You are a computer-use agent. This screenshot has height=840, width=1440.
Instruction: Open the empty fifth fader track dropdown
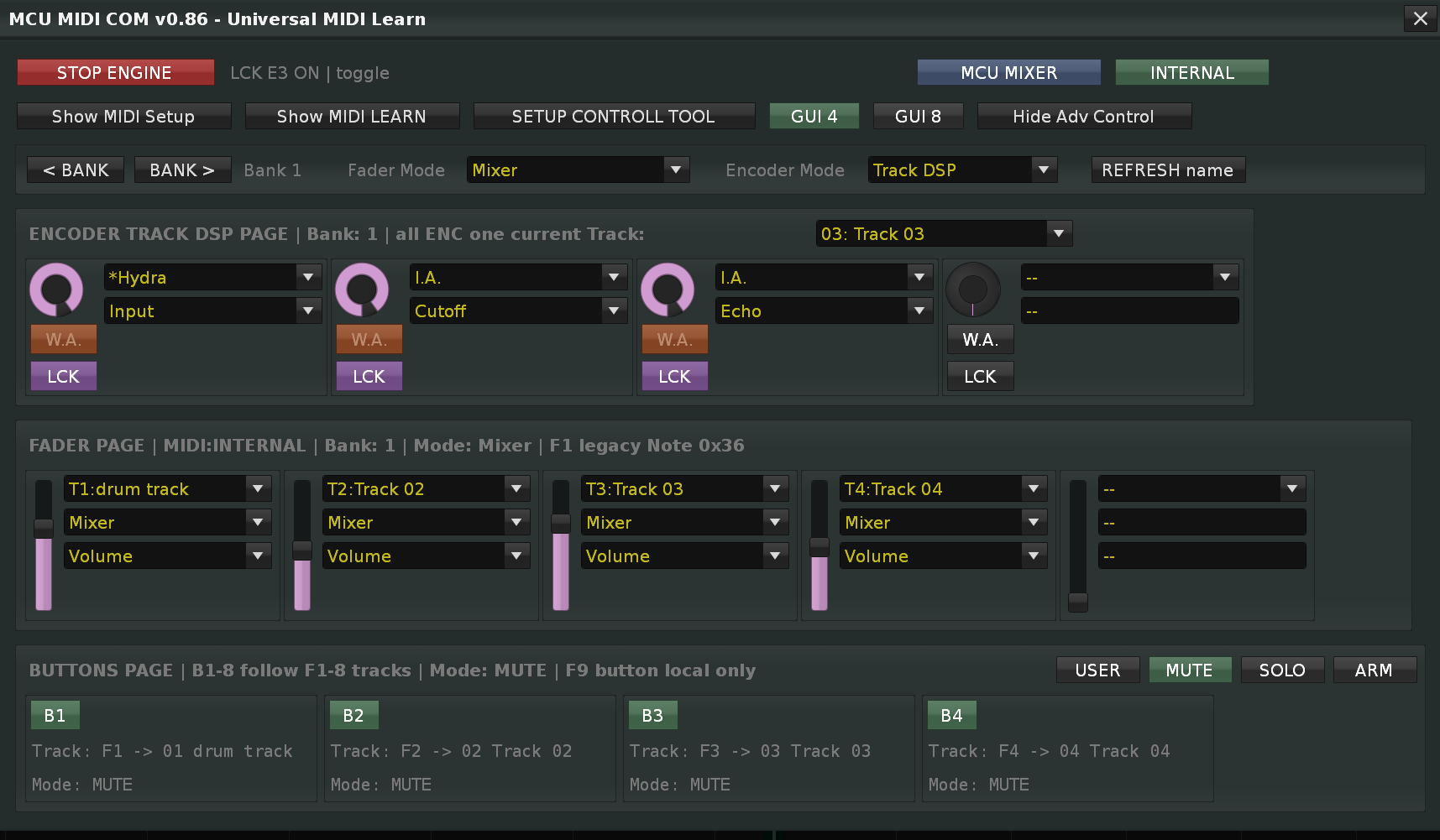1202,489
